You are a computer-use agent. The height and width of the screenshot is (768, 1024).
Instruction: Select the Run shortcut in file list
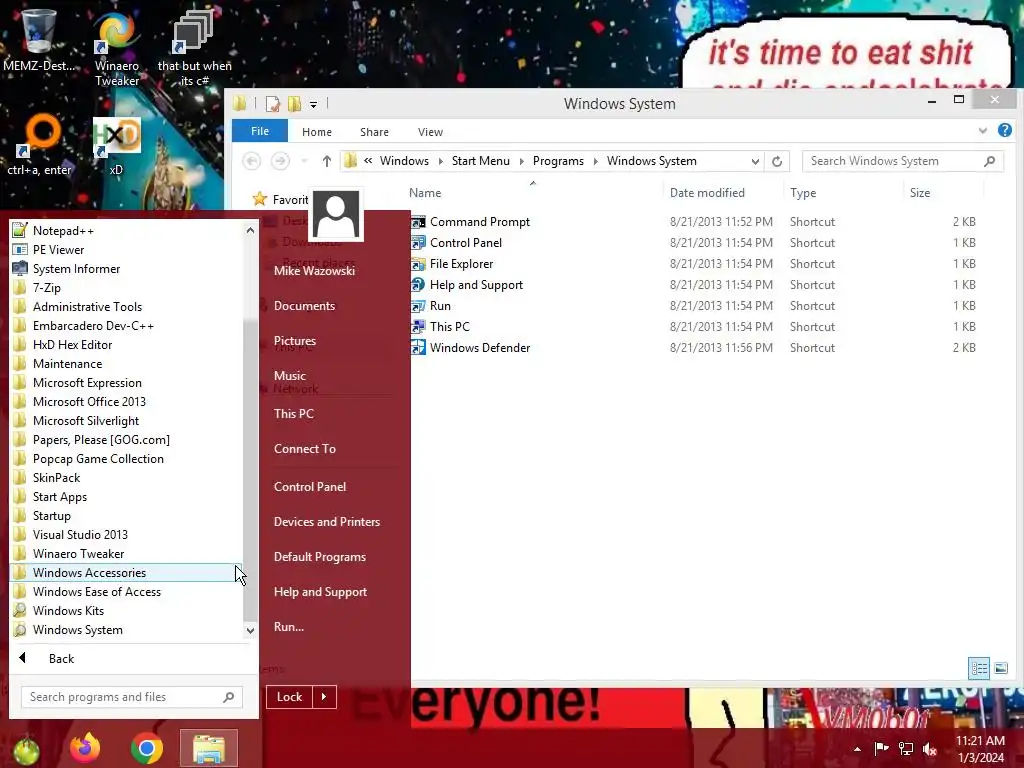pyautogui.click(x=440, y=306)
